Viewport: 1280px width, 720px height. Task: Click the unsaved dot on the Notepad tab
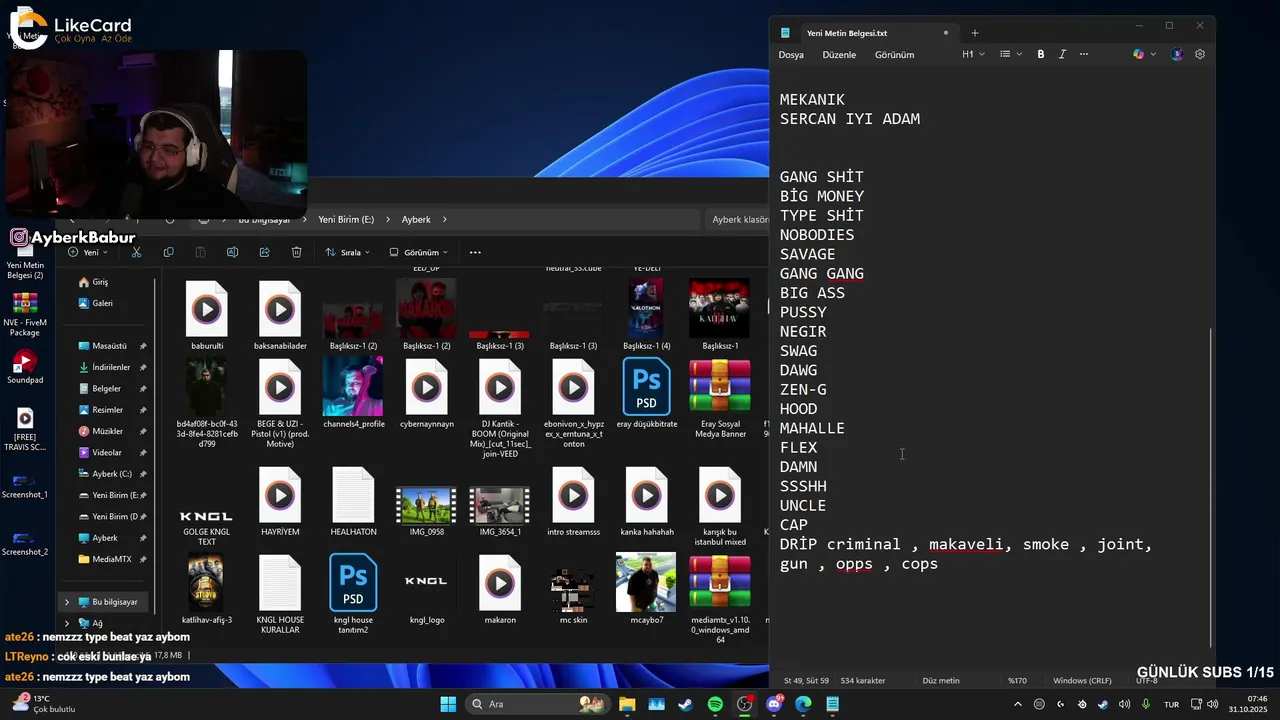(946, 33)
